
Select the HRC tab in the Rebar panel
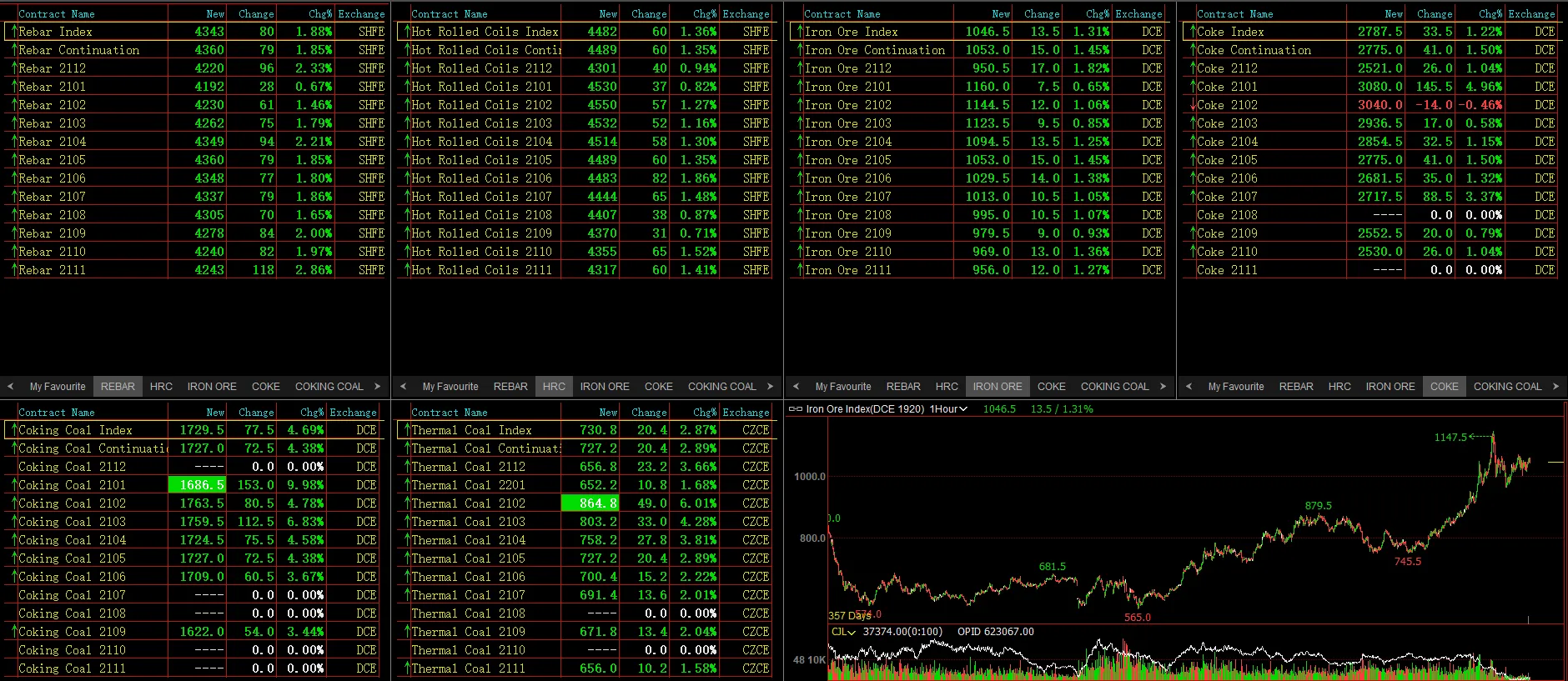pyautogui.click(x=161, y=387)
